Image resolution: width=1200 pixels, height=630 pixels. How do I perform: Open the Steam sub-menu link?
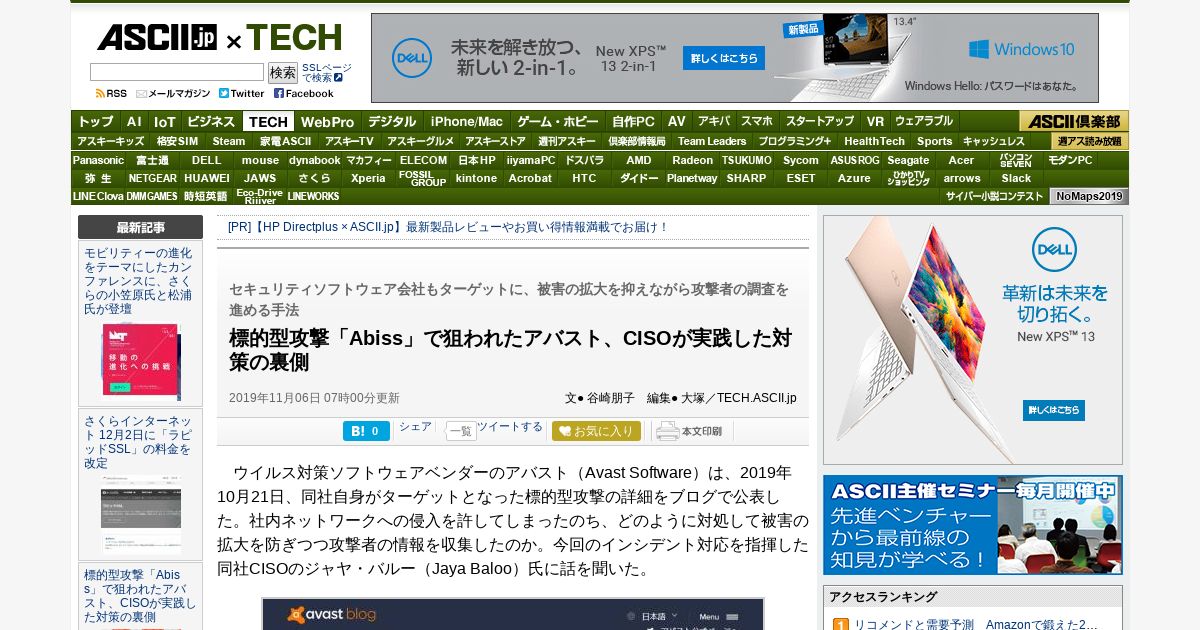(x=229, y=141)
